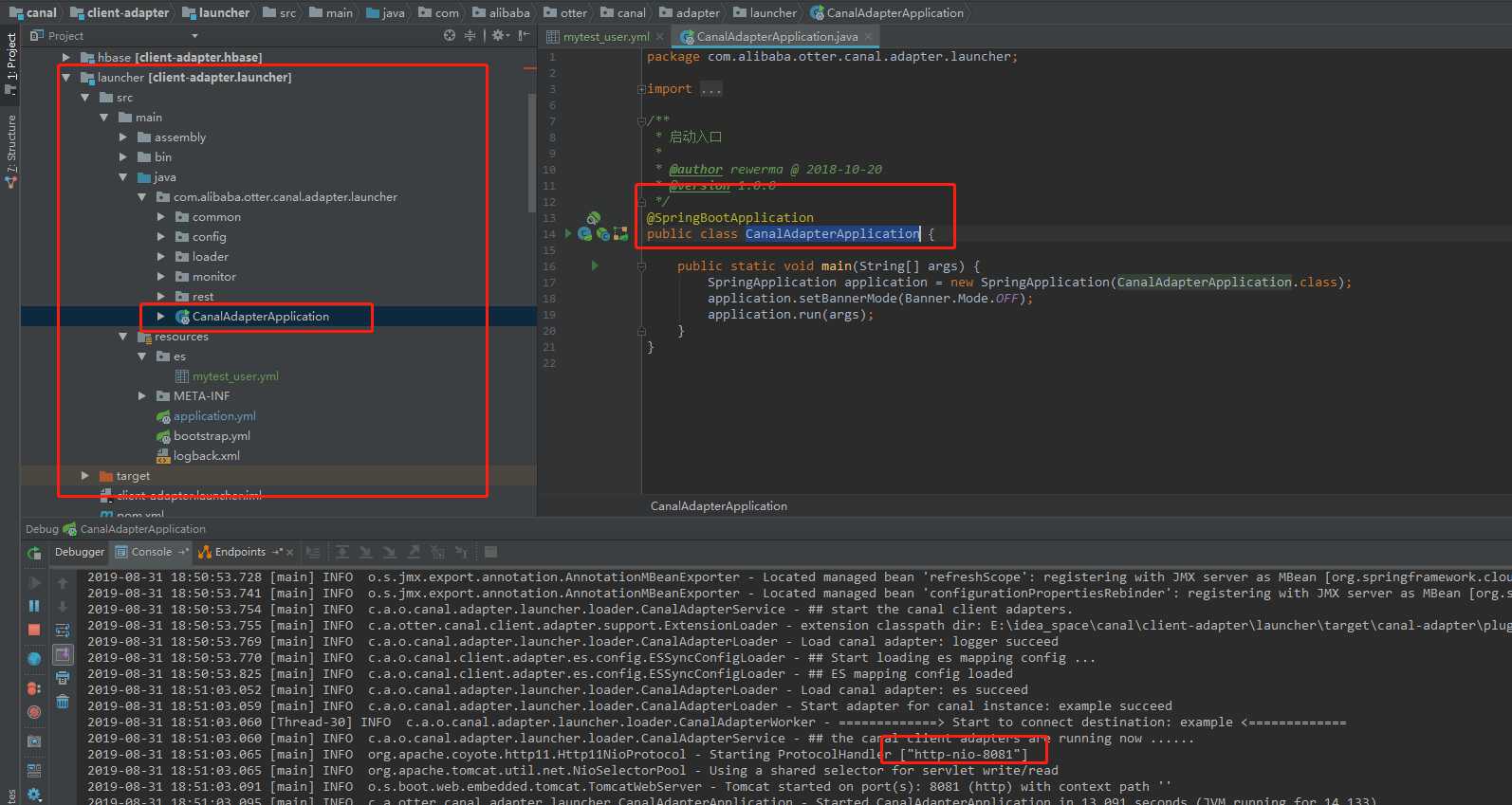Click the run gutter arrow beside main method
This screenshot has width=1512, height=805.
tap(595, 265)
